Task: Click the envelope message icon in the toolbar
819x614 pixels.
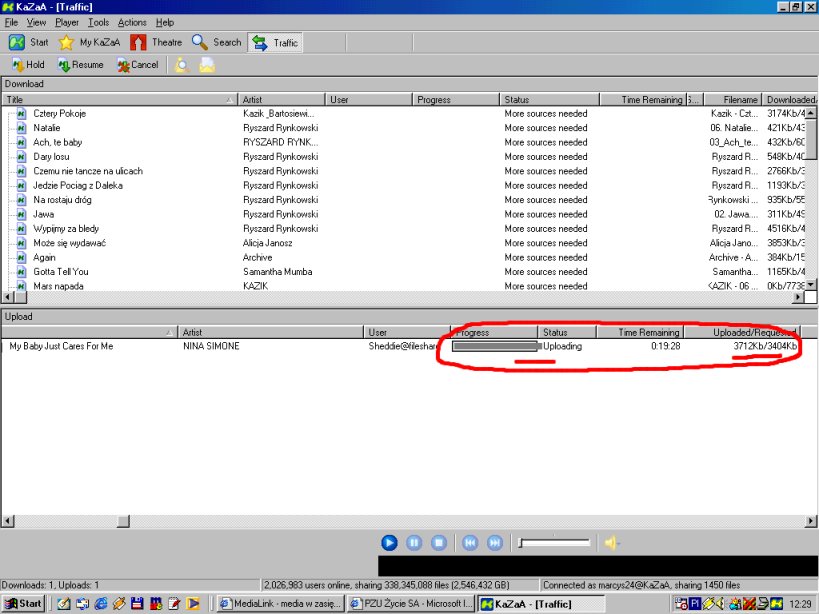Action: 207,65
